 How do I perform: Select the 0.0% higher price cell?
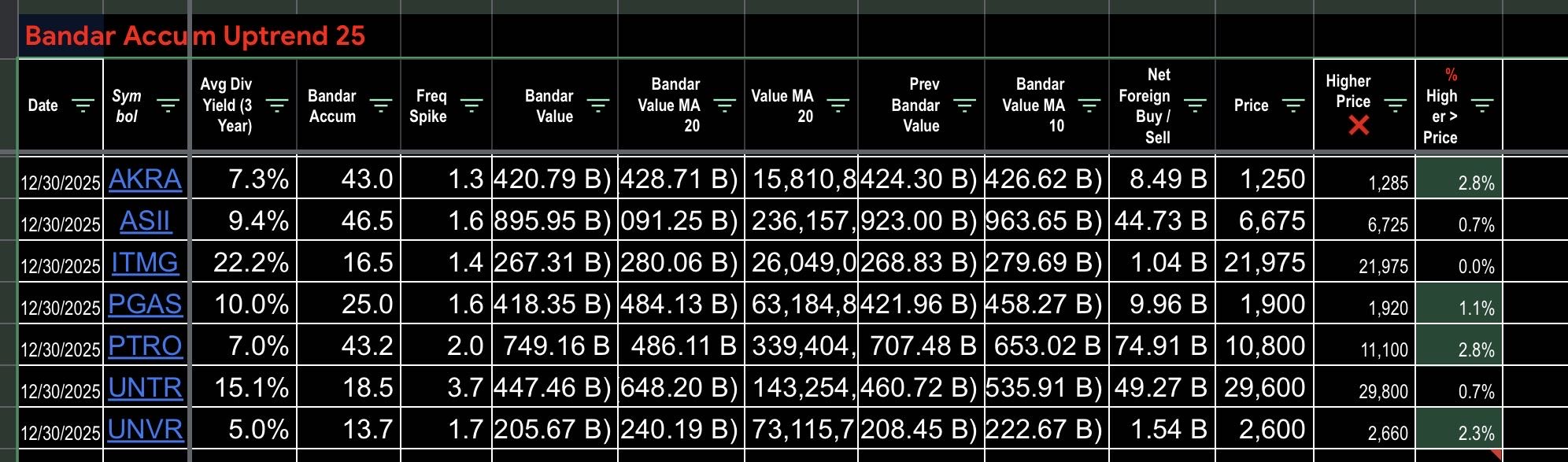coord(1459,262)
